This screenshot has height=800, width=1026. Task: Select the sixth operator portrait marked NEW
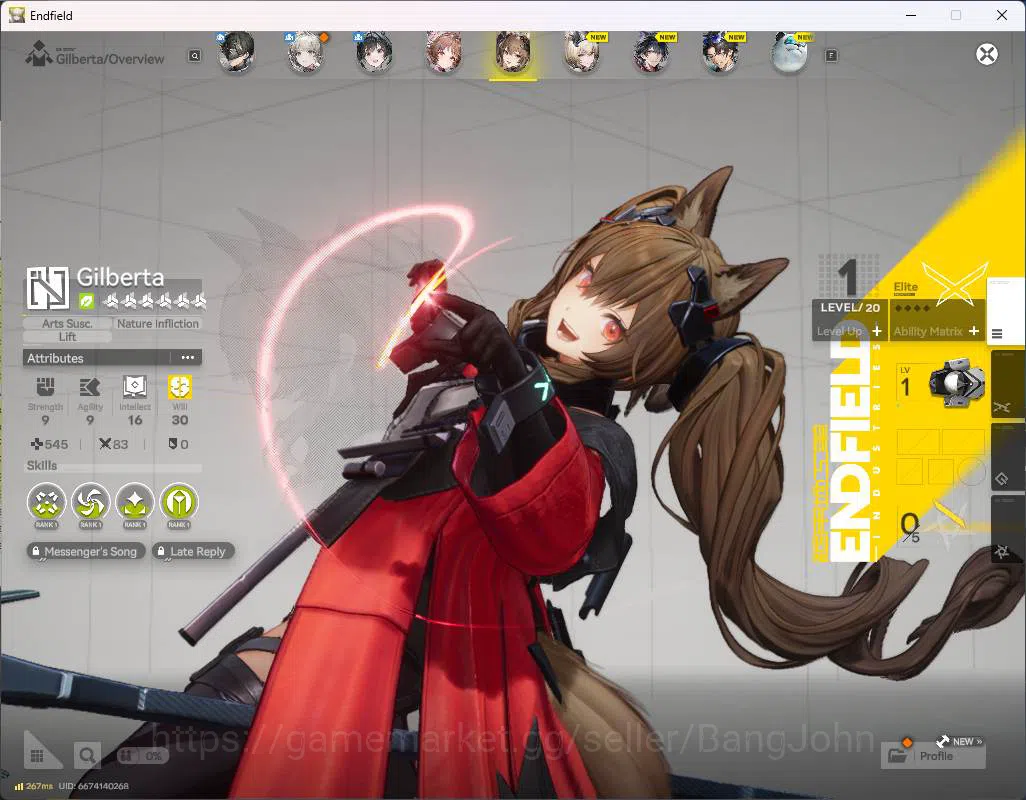tap(582, 52)
